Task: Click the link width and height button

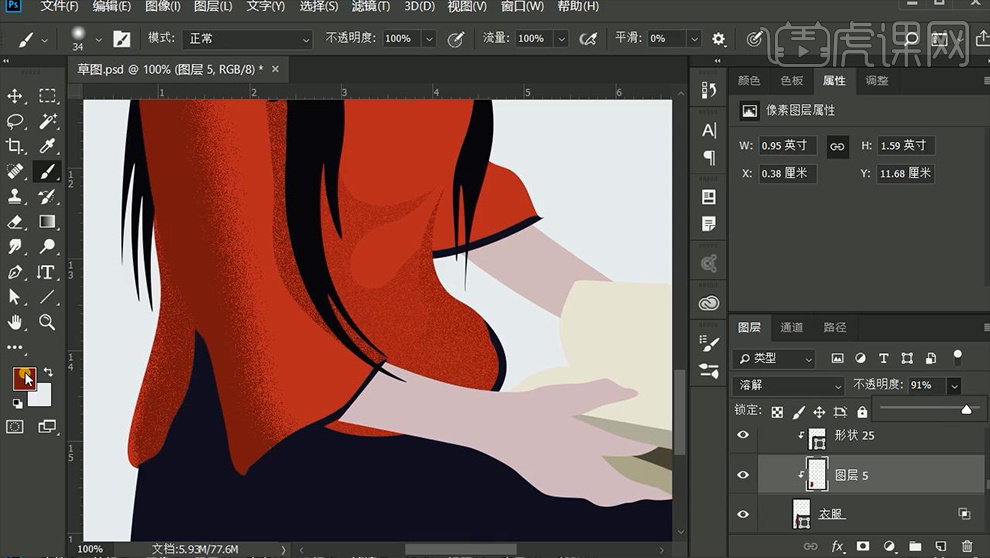Action: pos(837,146)
